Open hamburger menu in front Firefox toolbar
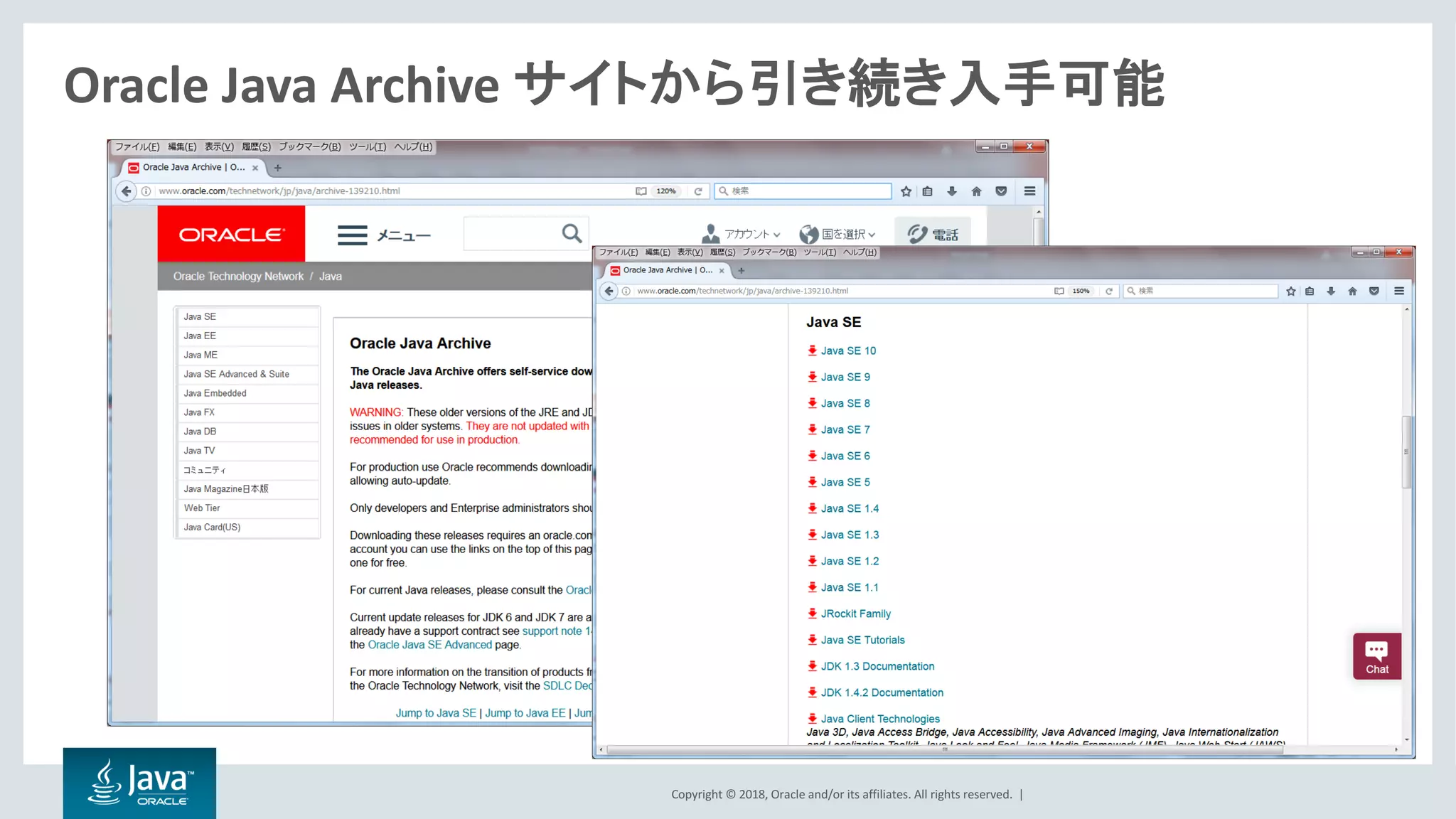 [x=1399, y=291]
